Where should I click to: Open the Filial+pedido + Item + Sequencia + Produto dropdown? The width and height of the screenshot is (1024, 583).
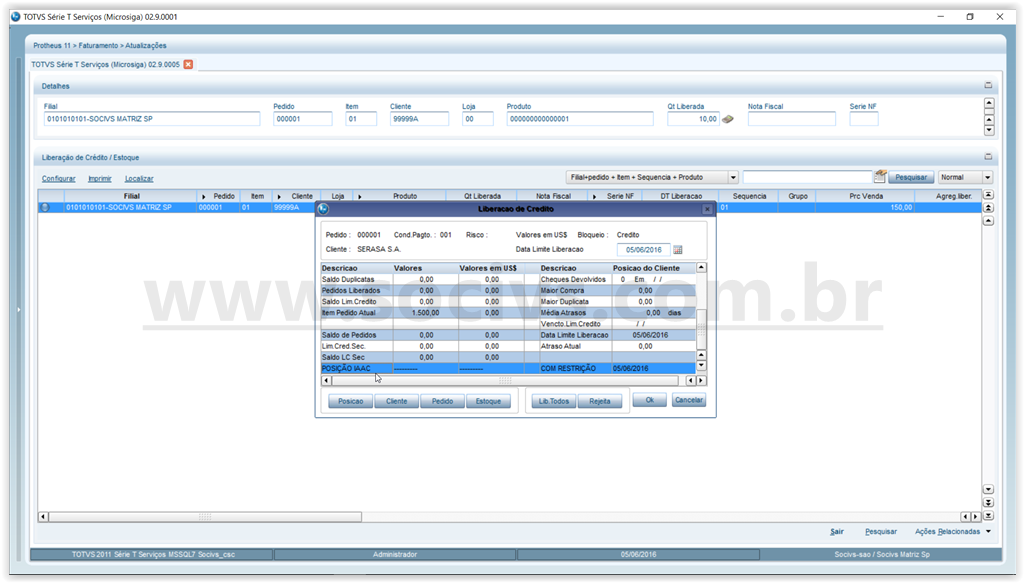pos(733,177)
